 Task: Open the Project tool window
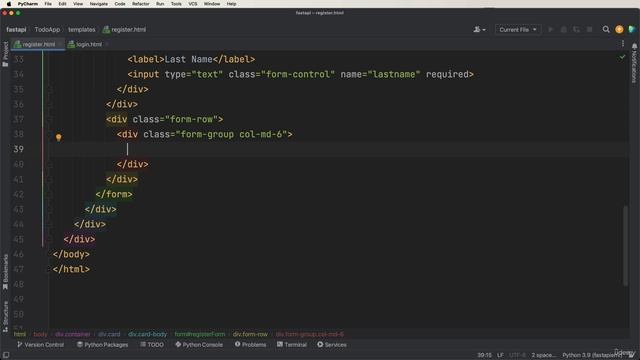(x=5, y=54)
